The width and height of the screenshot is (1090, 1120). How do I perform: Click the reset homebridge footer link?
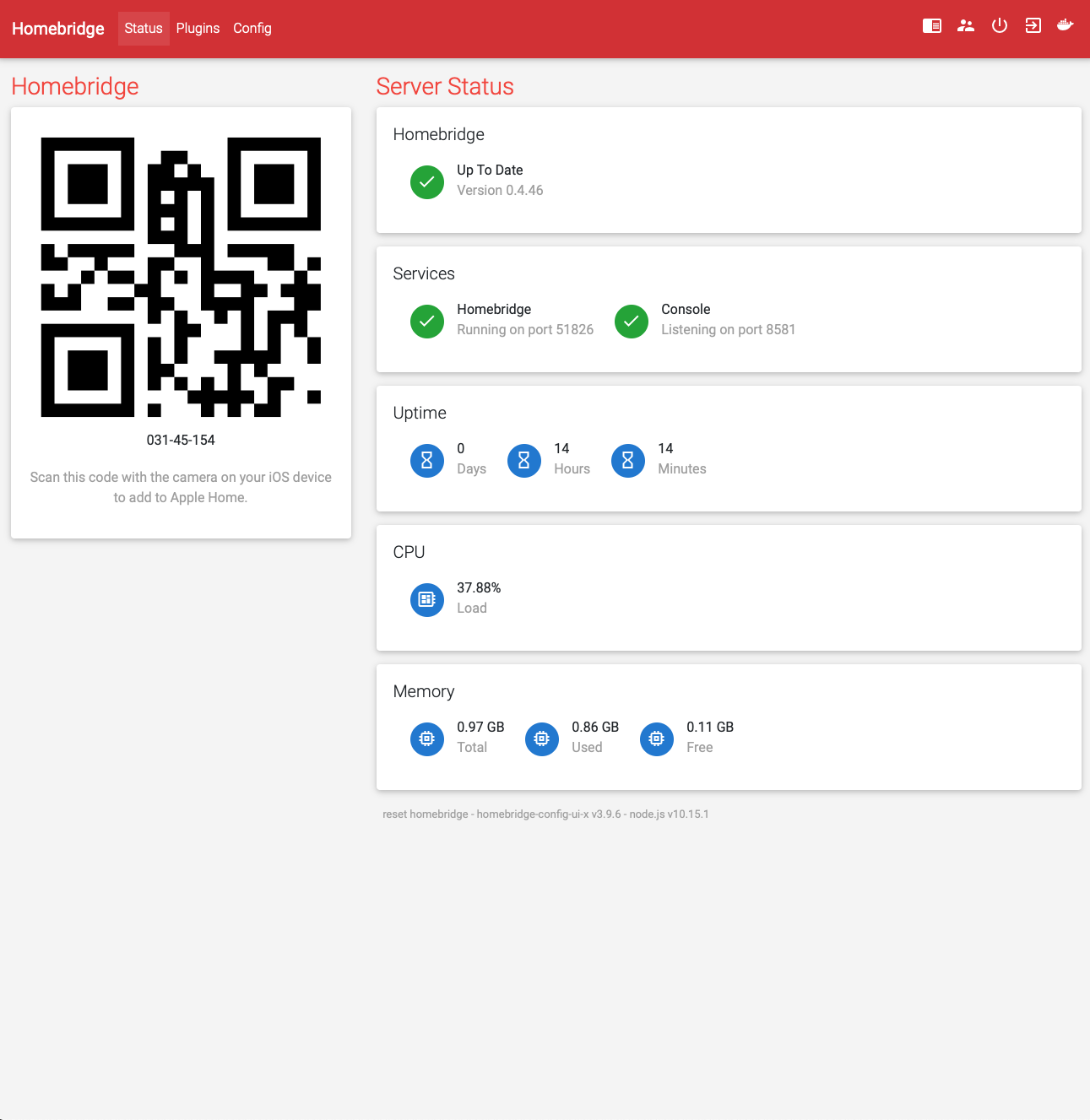coord(425,814)
